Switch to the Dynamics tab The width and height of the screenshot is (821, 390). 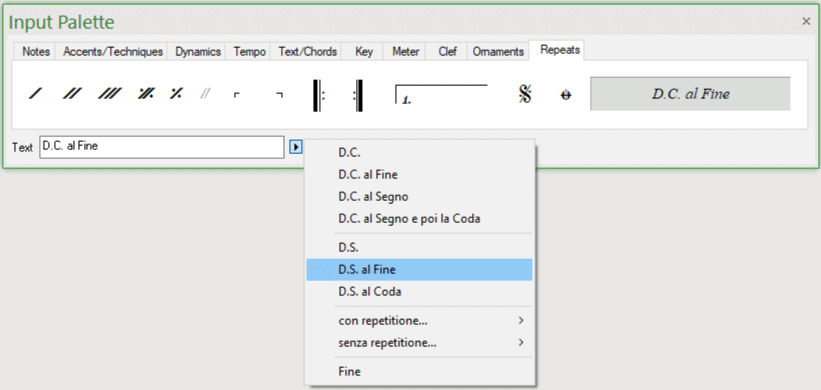pyautogui.click(x=197, y=51)
